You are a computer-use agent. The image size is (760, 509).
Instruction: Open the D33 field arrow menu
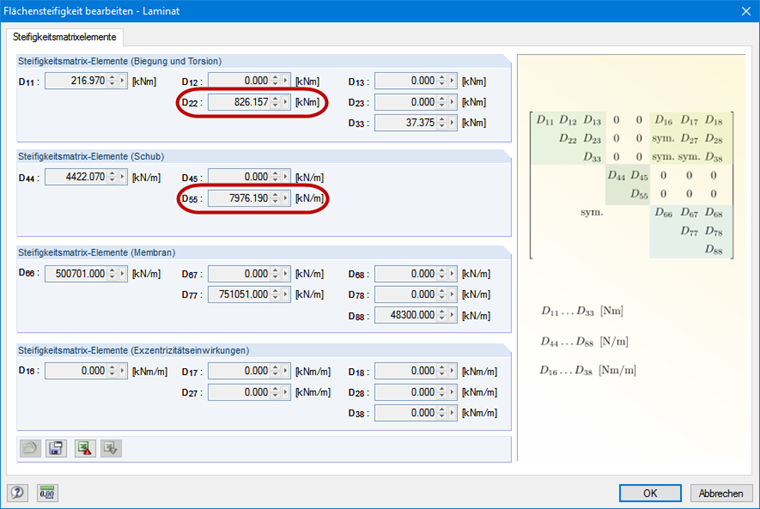pyautogui.click(x=452, y=123)
